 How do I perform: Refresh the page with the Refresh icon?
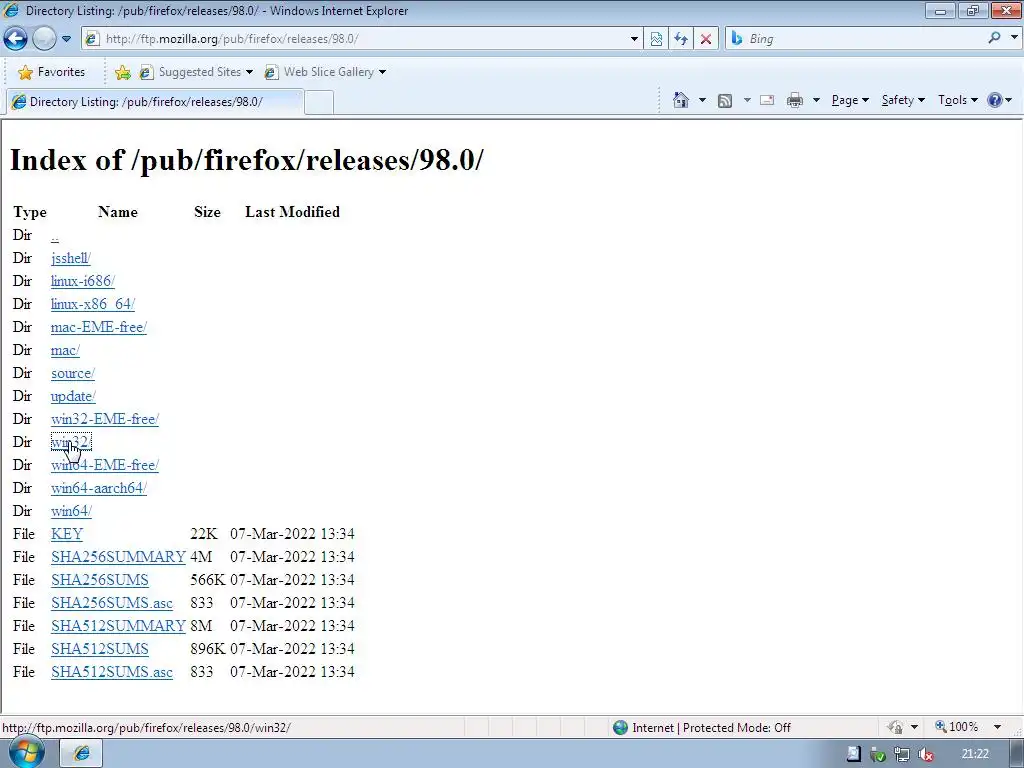(680, 39)
